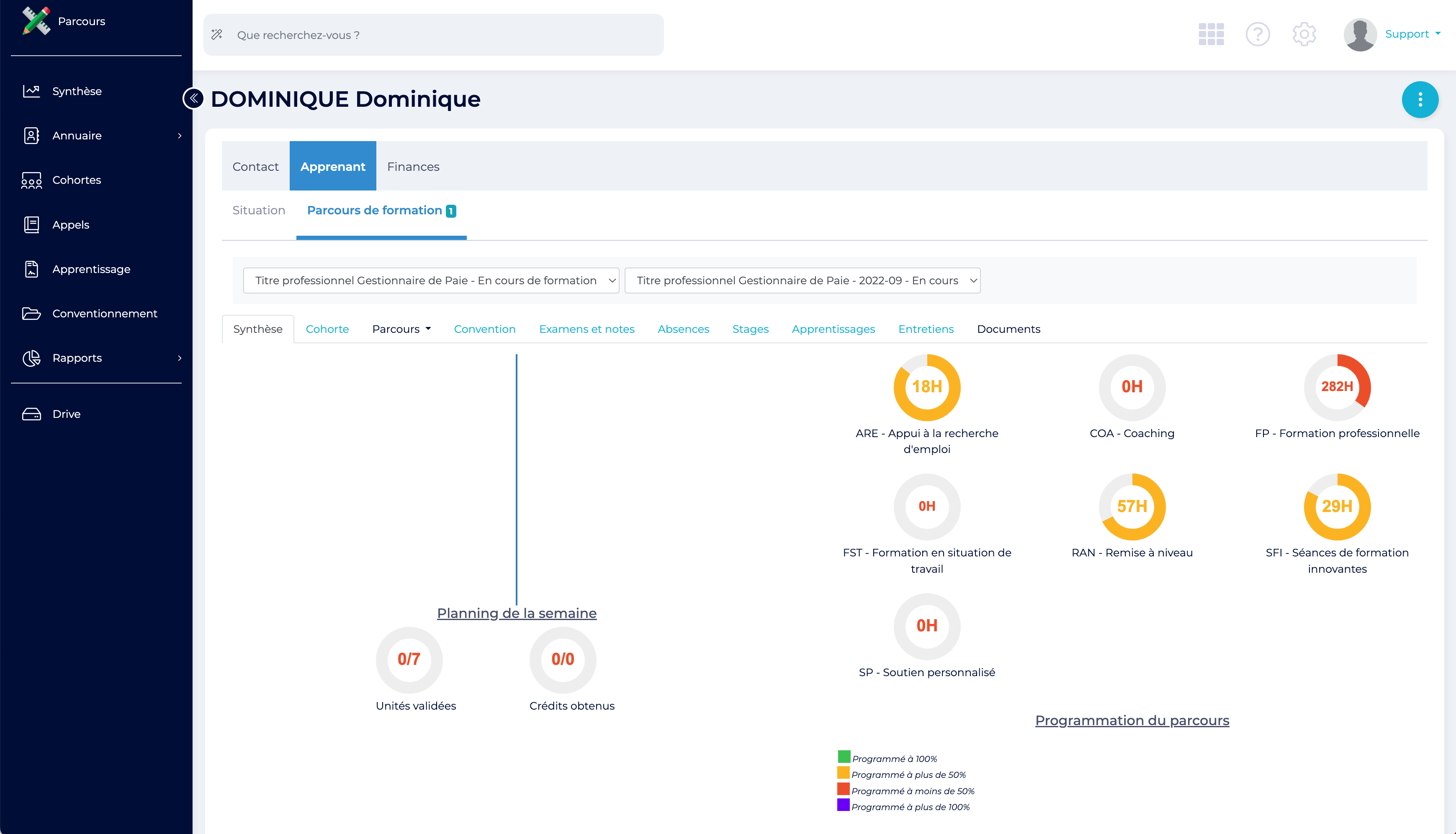Switch to the Finances tab
The image size is (1456, 834).
413,167
